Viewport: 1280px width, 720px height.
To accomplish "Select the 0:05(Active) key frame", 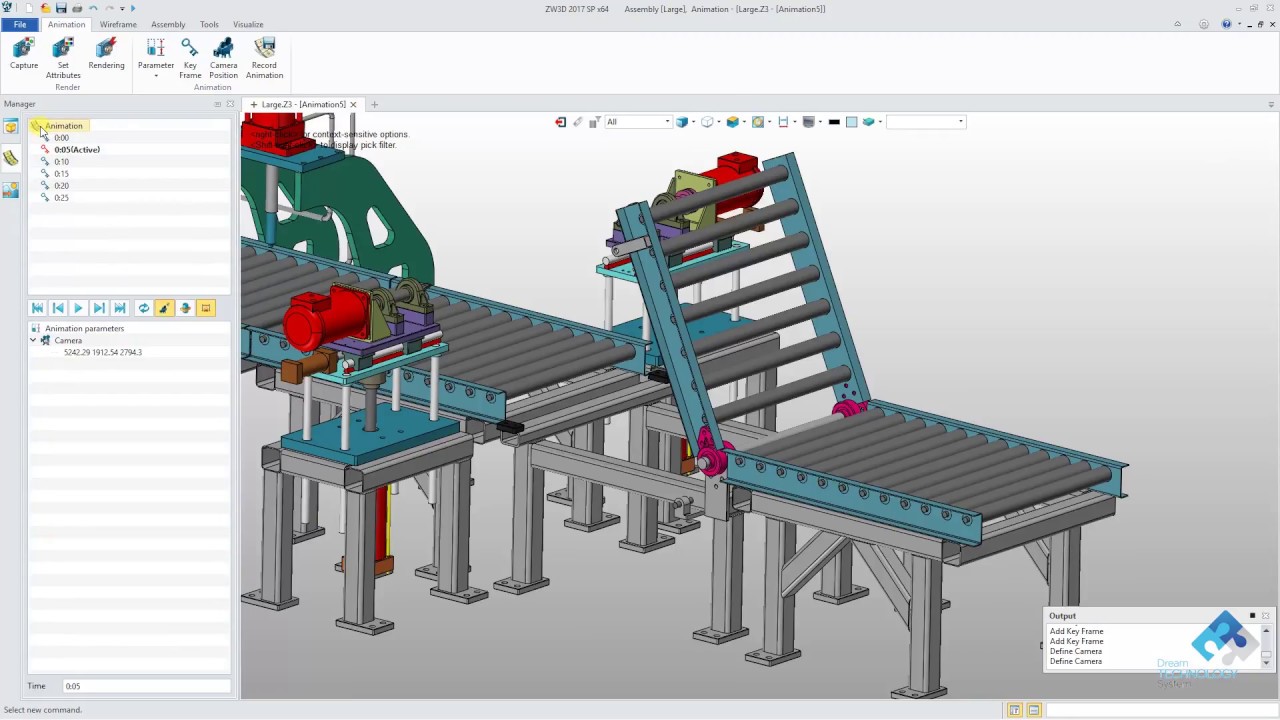I will point(76,149).
